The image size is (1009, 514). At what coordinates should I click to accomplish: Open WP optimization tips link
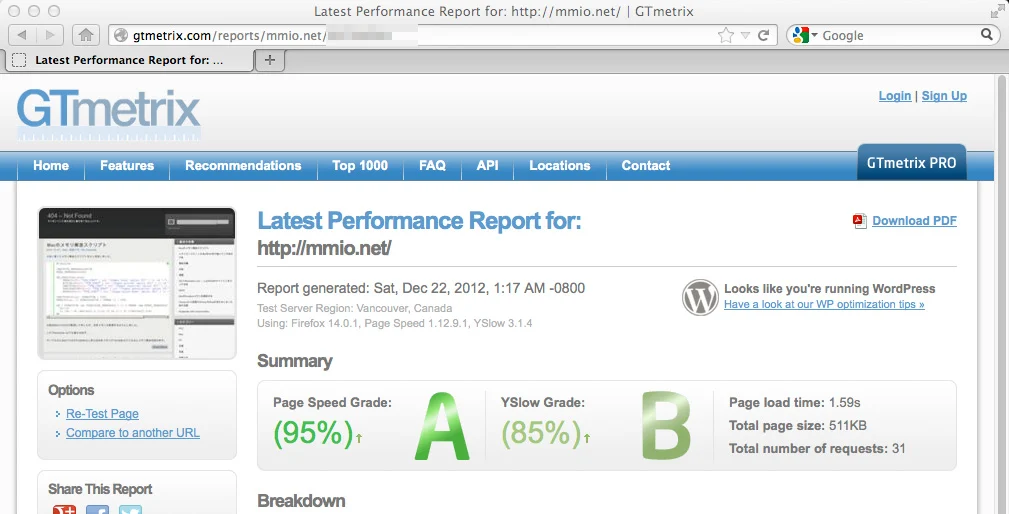click(824, 304)
